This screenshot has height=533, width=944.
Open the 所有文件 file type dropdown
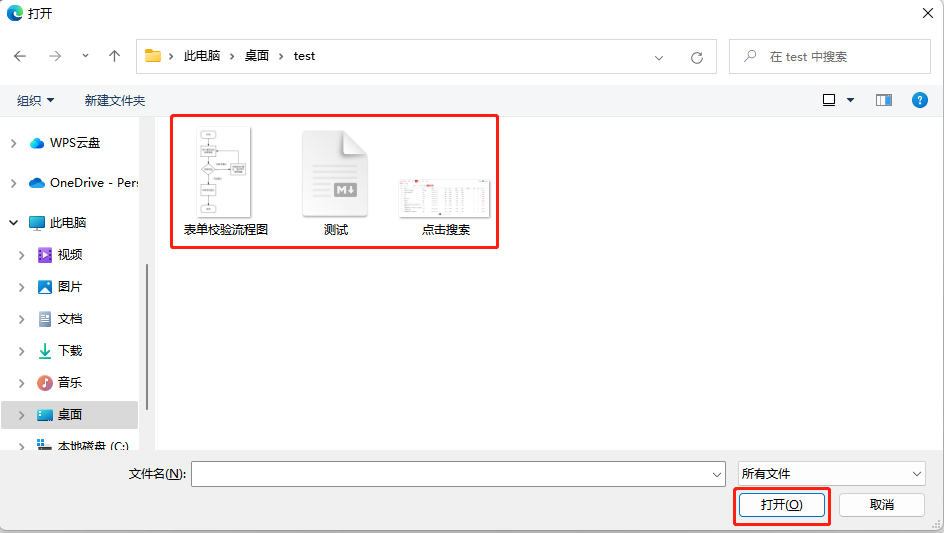click(832, 474)
